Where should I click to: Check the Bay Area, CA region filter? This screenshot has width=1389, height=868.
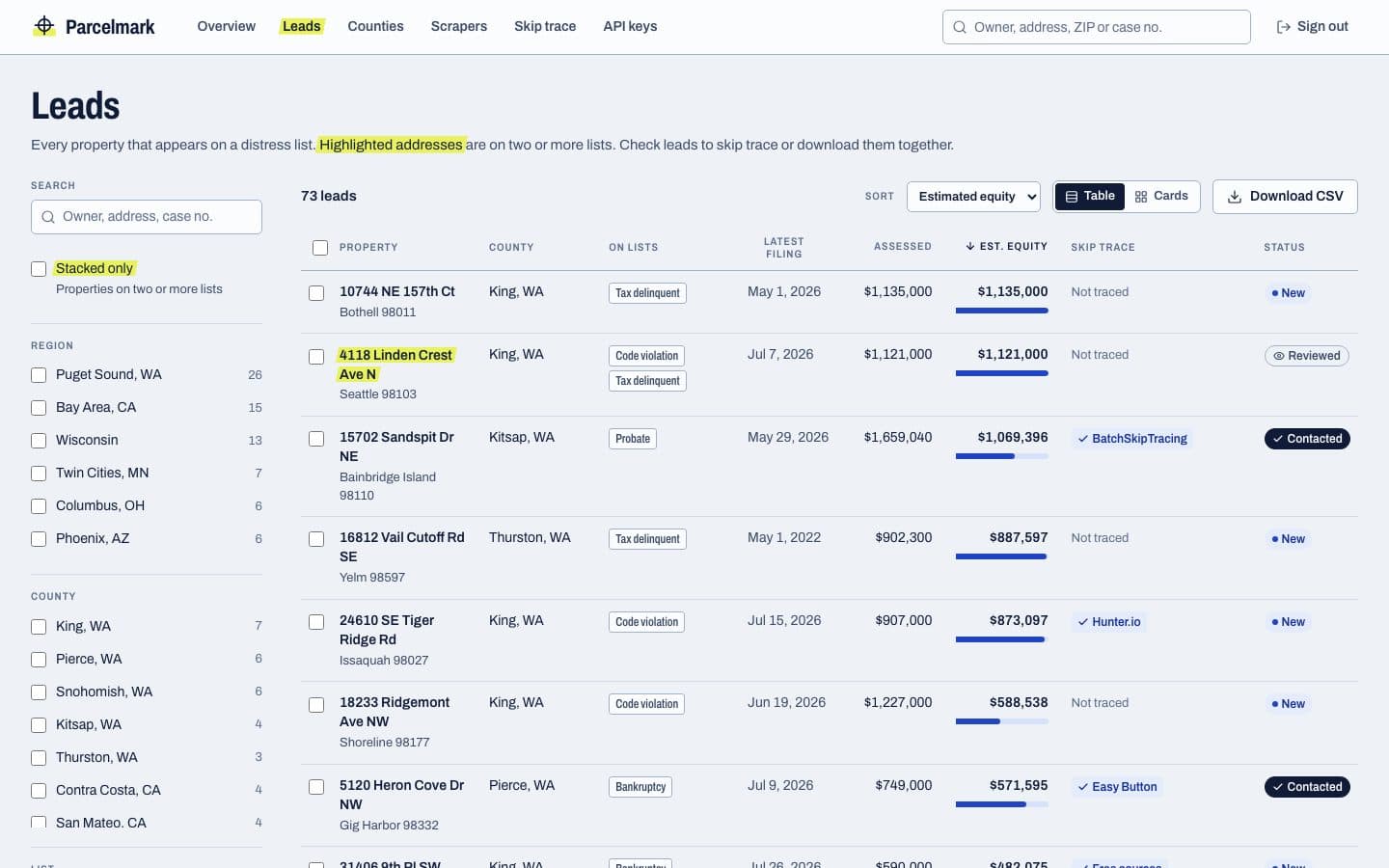39,408
